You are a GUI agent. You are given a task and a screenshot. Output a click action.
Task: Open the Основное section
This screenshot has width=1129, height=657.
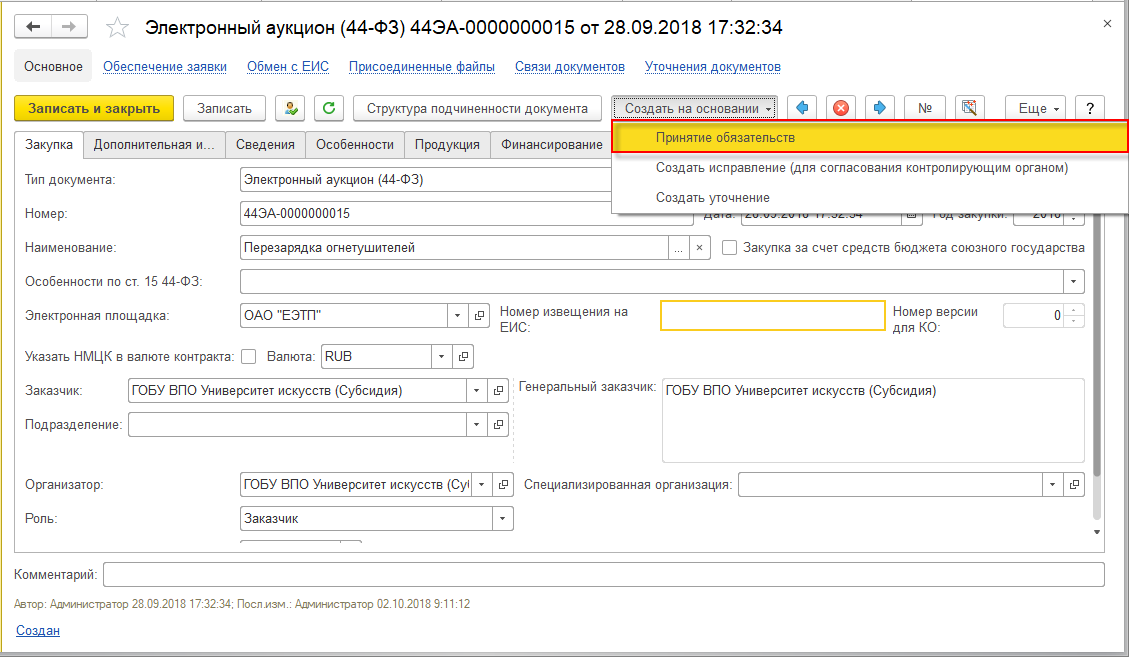[x=53, y=66]
